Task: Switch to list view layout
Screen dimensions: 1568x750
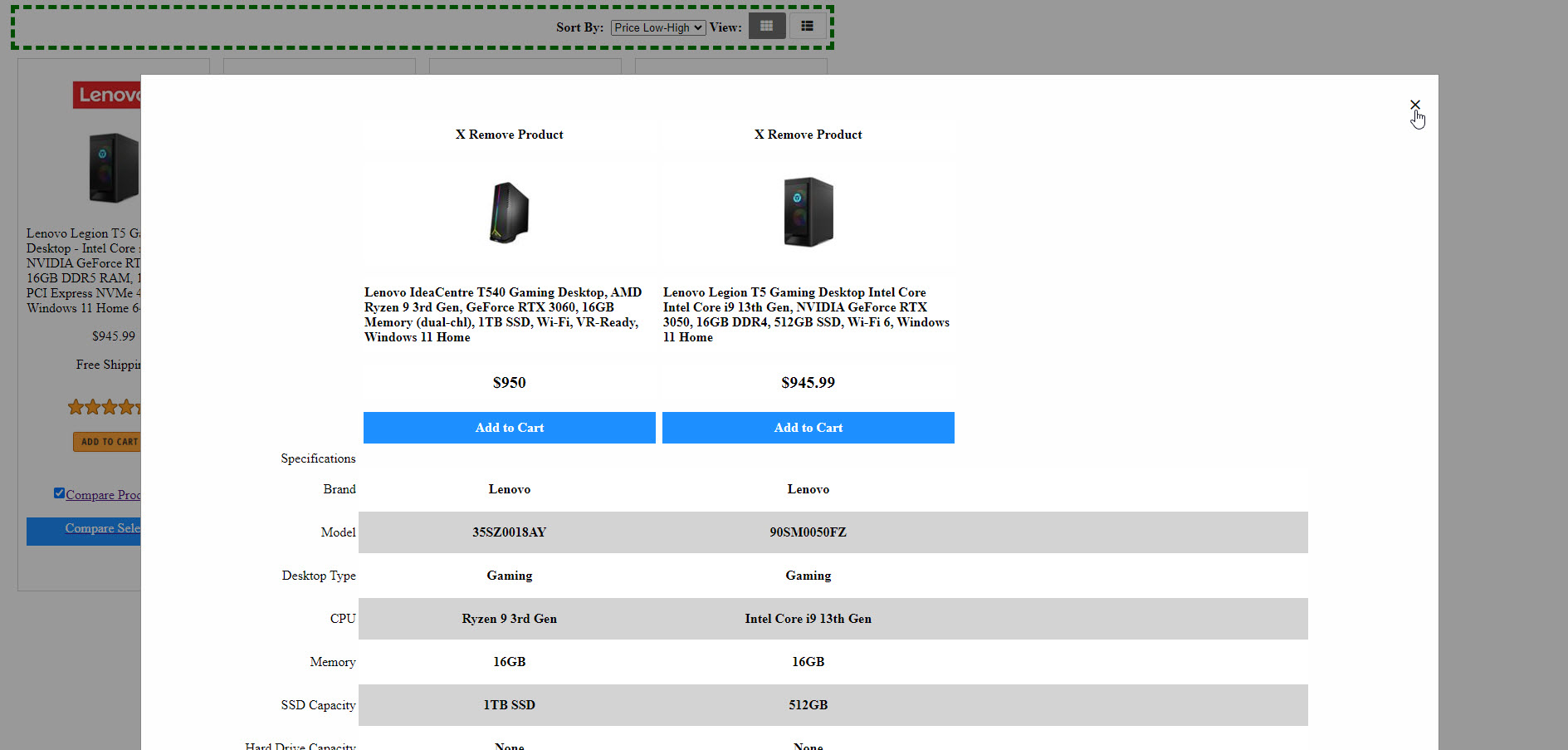Action: pos(807,27)
